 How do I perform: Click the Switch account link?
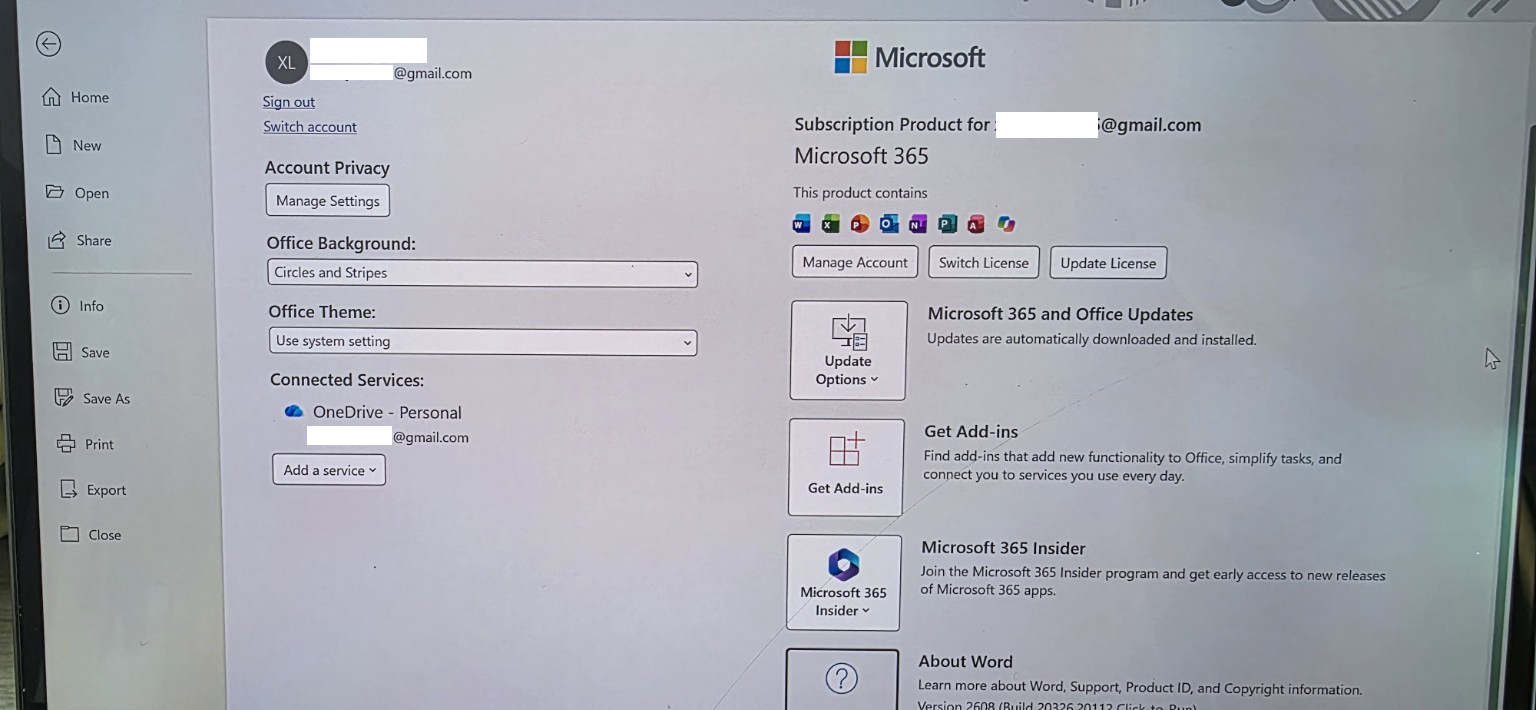pos(310,126)
